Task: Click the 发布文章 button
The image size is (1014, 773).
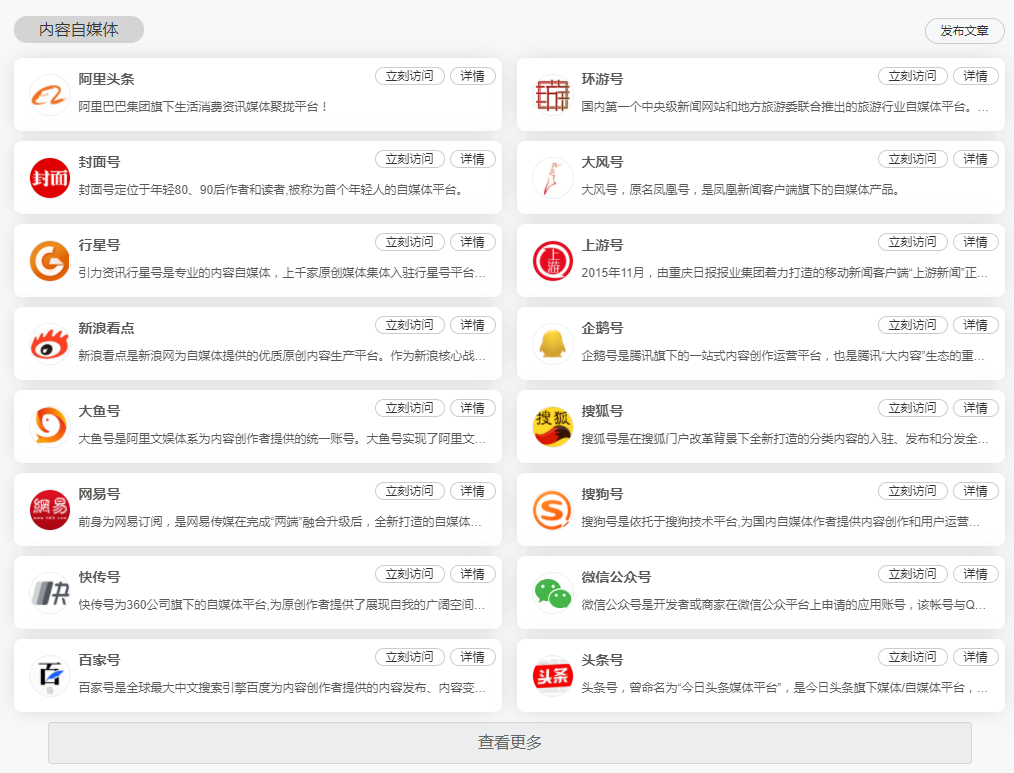Action: (x=964, y=30)
